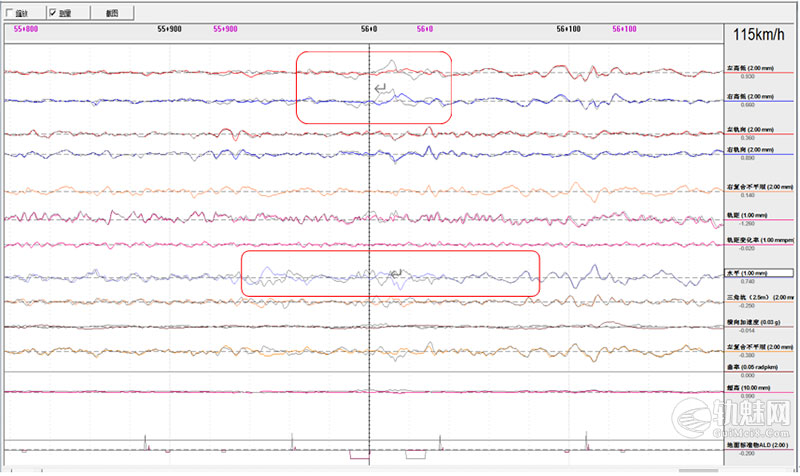This screenshot has width=800, height=476.
Task: Select the 右高低 (2.00 mm) channel label
Action: click(x=750, y=96)
